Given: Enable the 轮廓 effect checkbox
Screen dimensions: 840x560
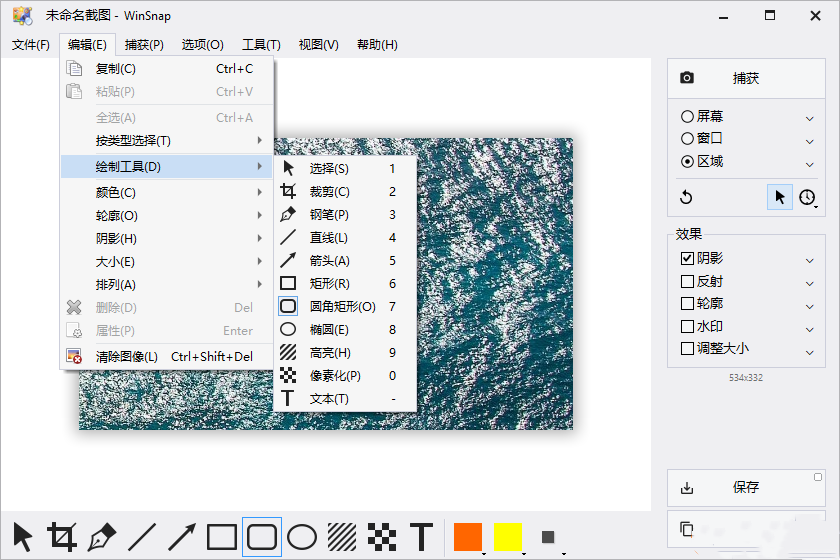Looking at the screenshot, I should pyautogui.click(x=687, y=304).
